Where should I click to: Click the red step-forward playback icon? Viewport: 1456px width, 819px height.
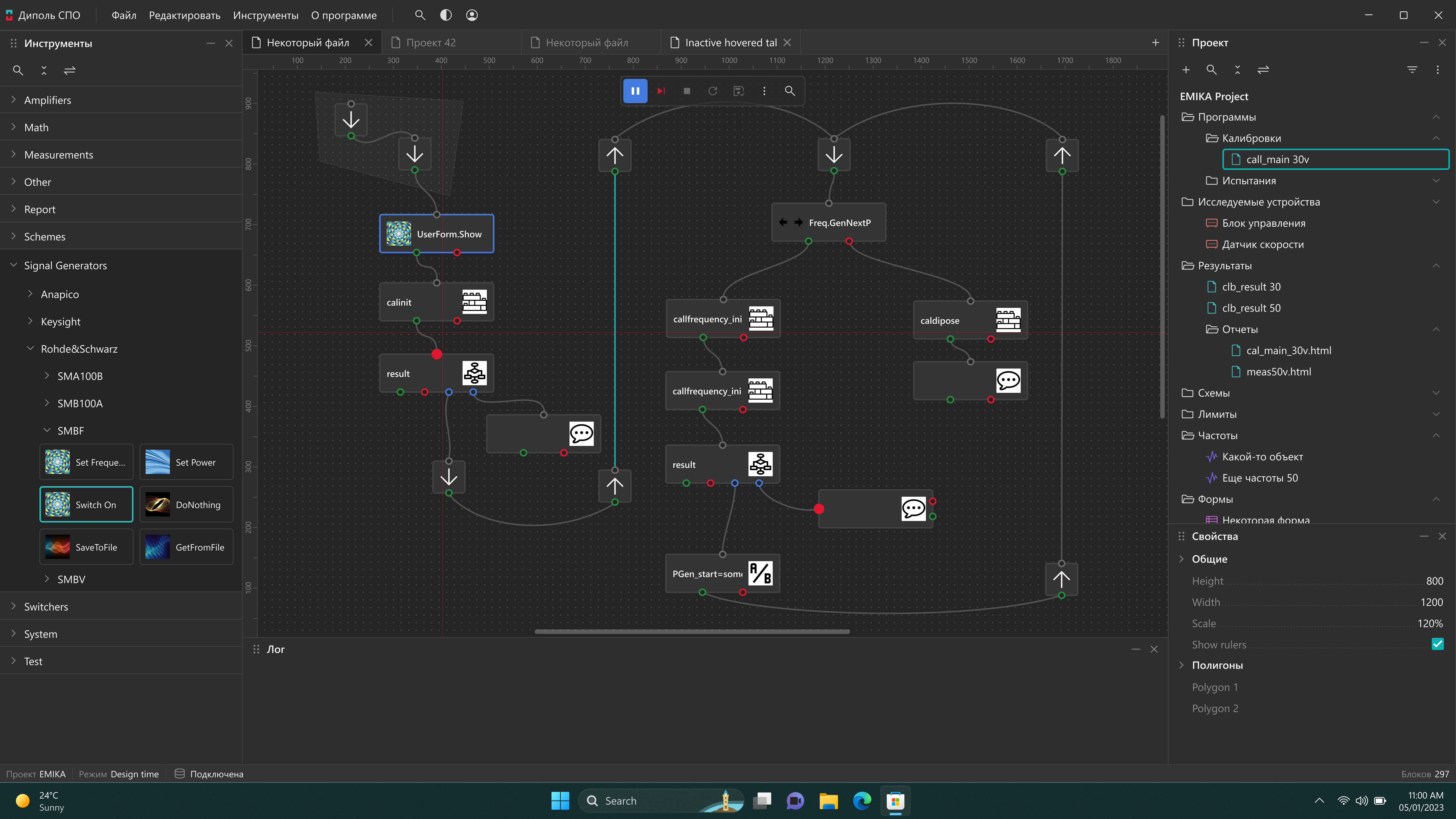pos(661,91)
